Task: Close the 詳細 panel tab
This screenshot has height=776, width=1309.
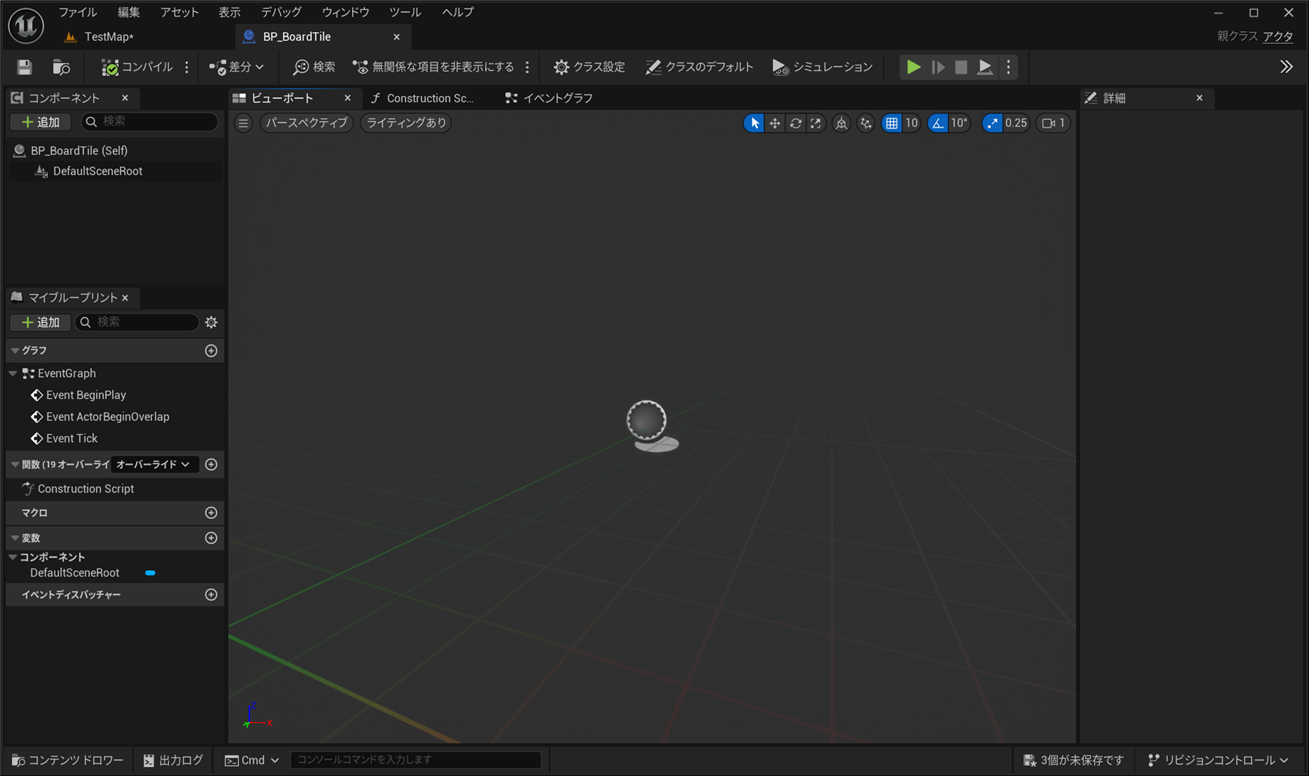Action: tap(1200, 98)
